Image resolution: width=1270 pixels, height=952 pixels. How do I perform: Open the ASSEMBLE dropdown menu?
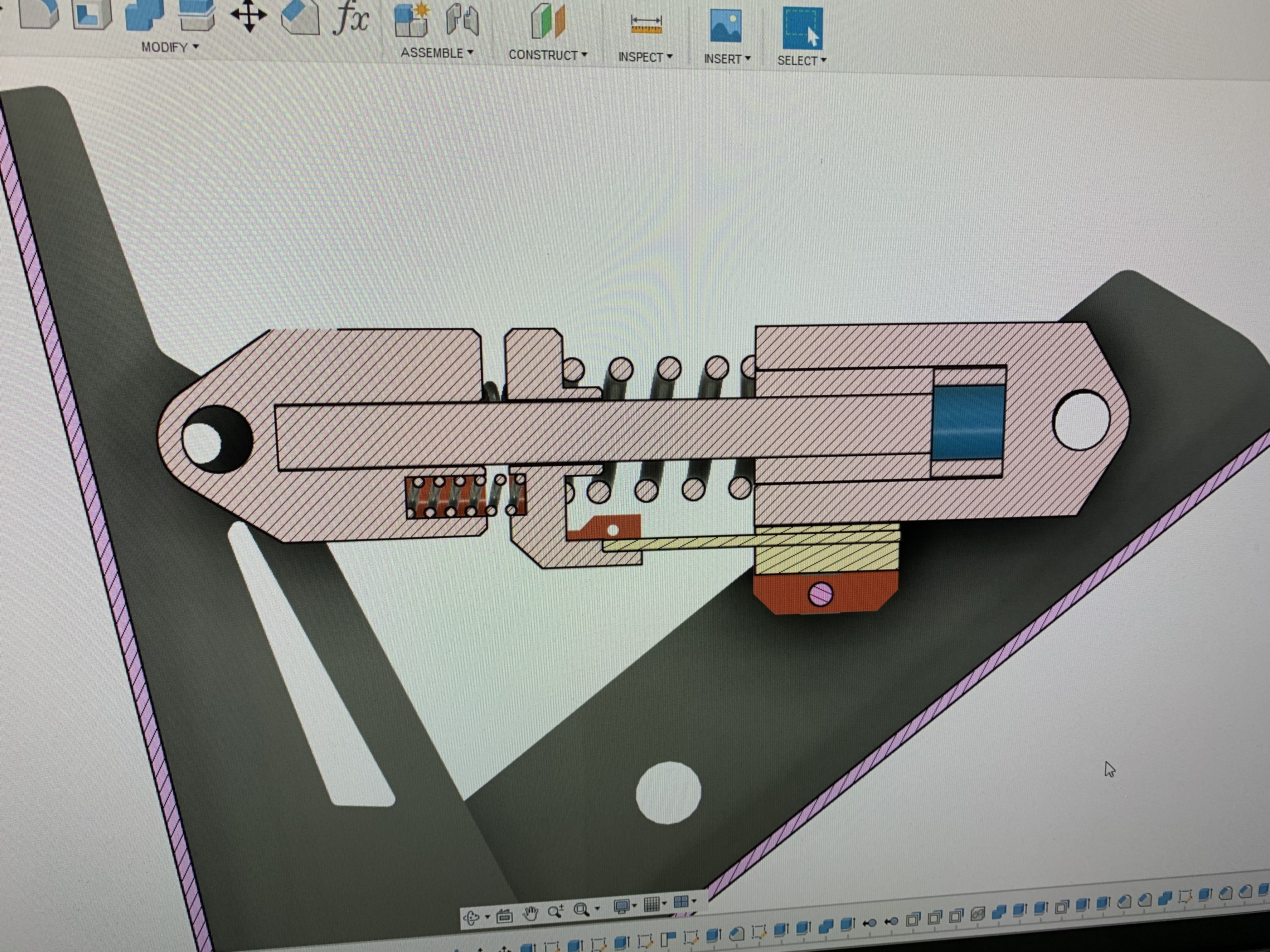click(437, 53)
